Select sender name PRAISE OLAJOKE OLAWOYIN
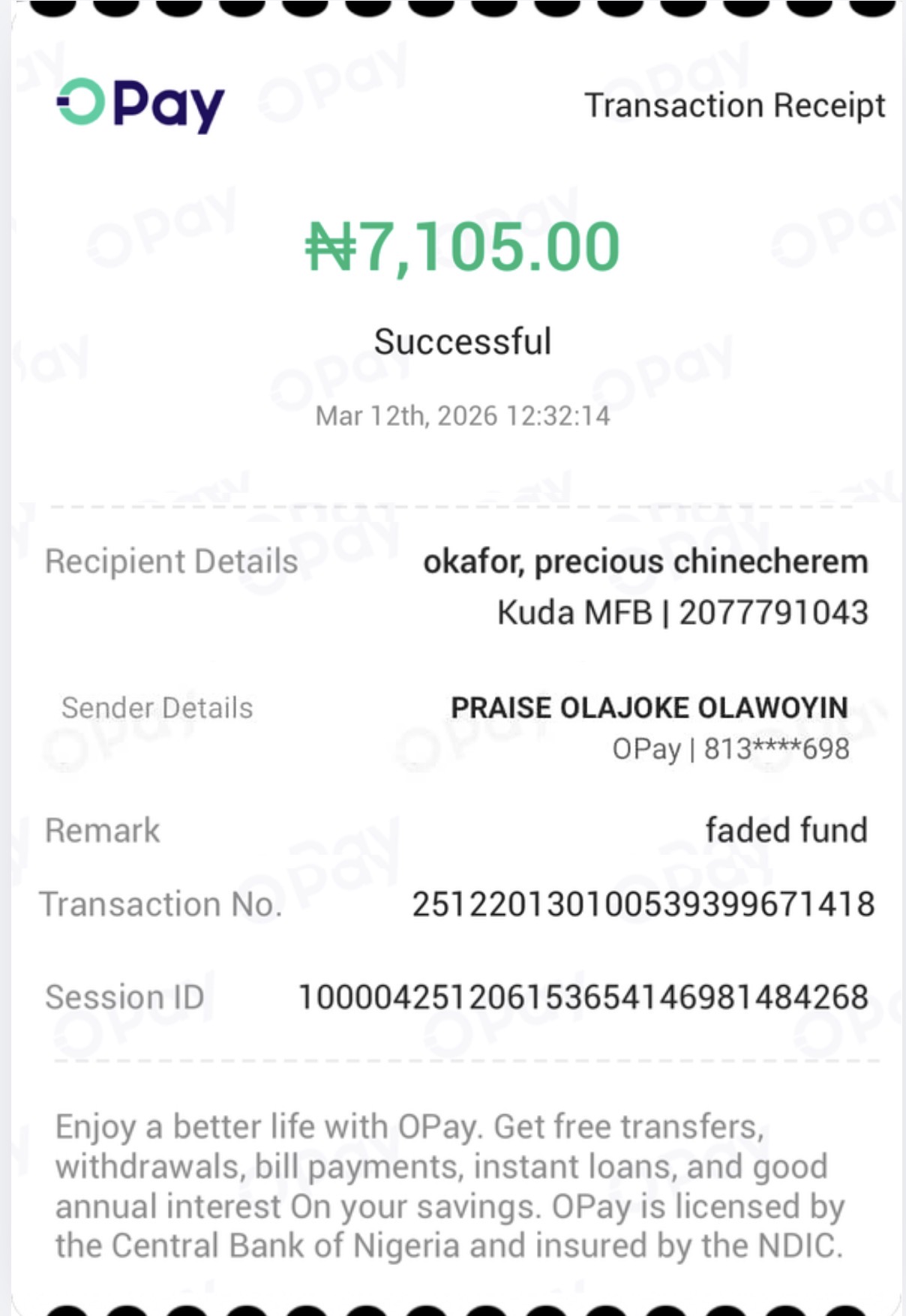Screen dimensions: 906x1316 click(x=649, y=708)
